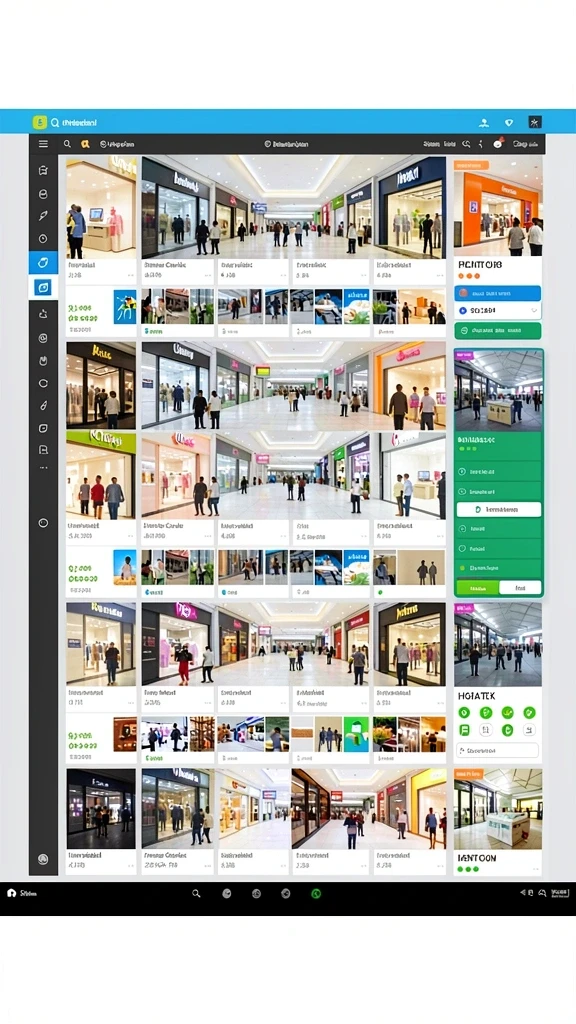
Task: Click the bright green segment at green panel bottom
Action: 478,588
